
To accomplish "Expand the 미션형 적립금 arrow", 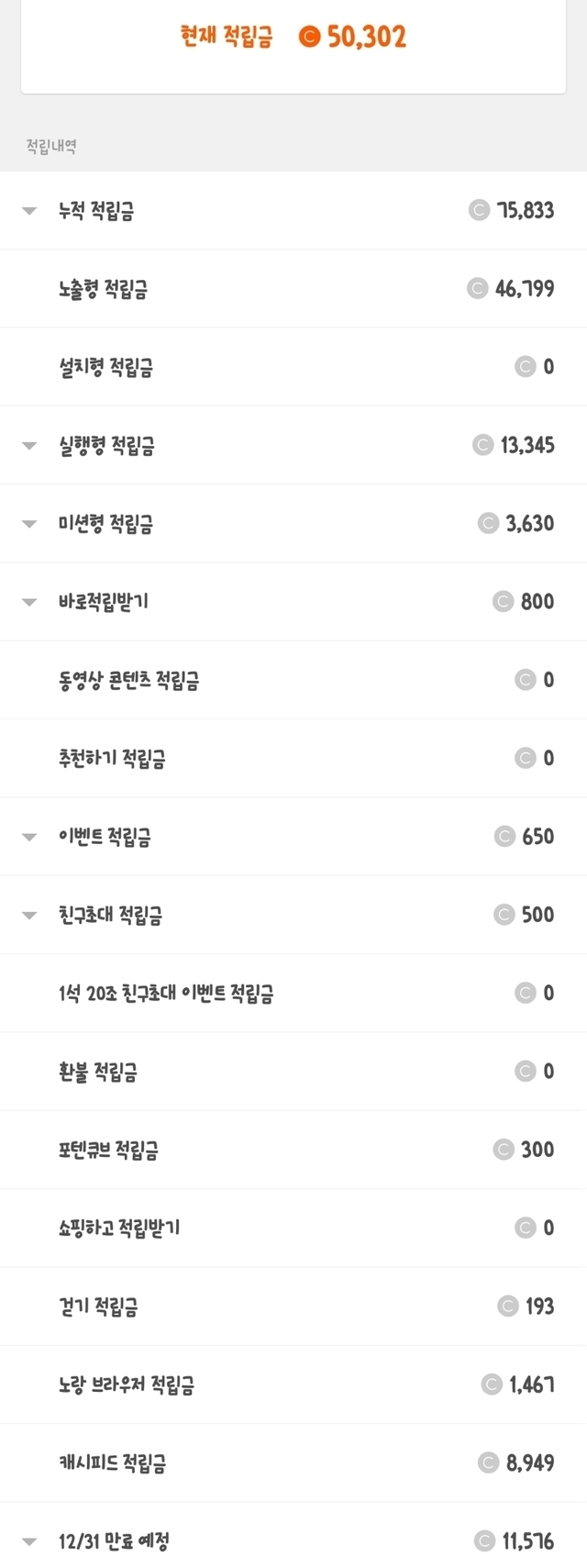I will point(29,524).
